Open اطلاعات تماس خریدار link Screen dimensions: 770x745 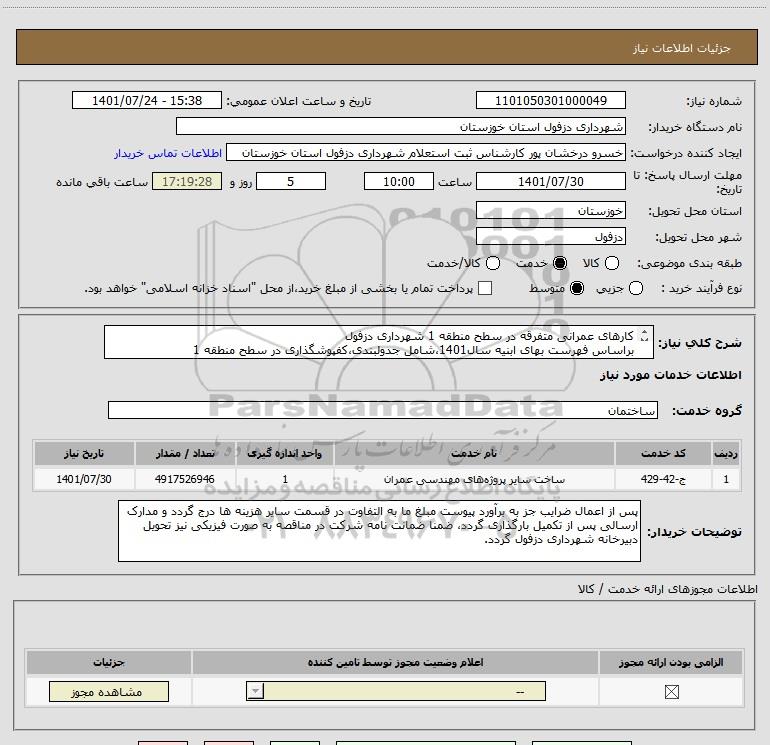tap(168, 153)
